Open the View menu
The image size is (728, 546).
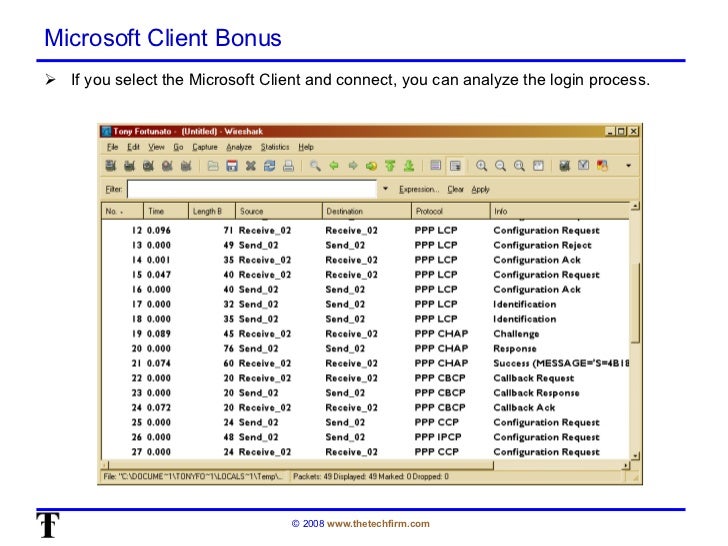click(x=156, y=147)
